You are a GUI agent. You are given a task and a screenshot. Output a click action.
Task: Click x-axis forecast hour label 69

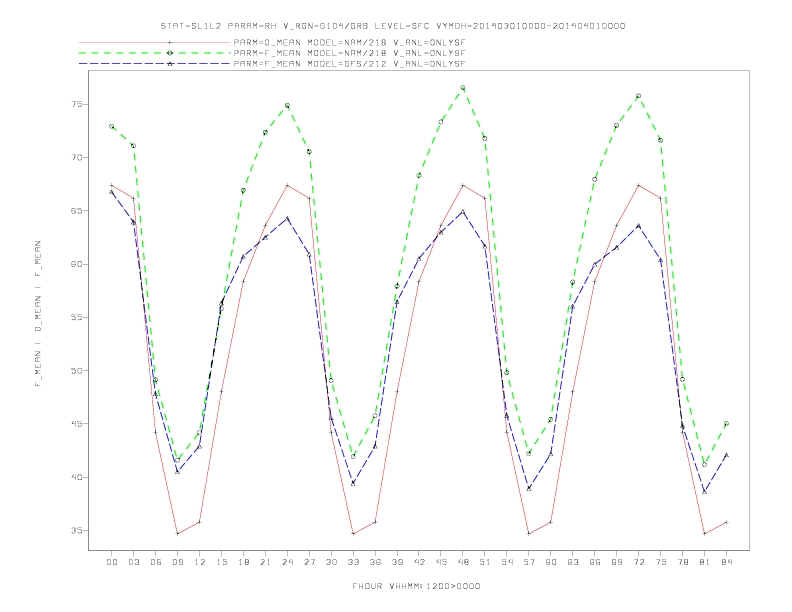coord(617,562)
